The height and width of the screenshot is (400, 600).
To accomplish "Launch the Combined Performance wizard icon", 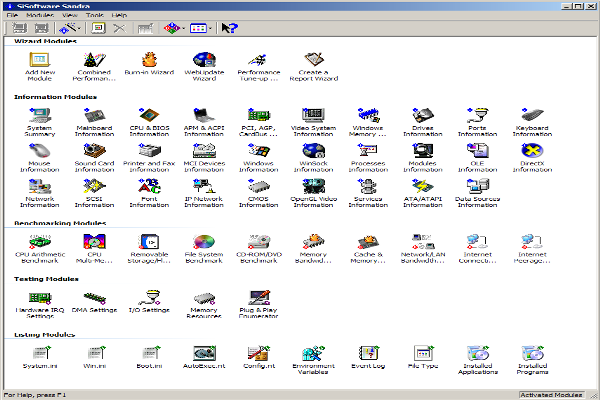I will click(95, 60).
